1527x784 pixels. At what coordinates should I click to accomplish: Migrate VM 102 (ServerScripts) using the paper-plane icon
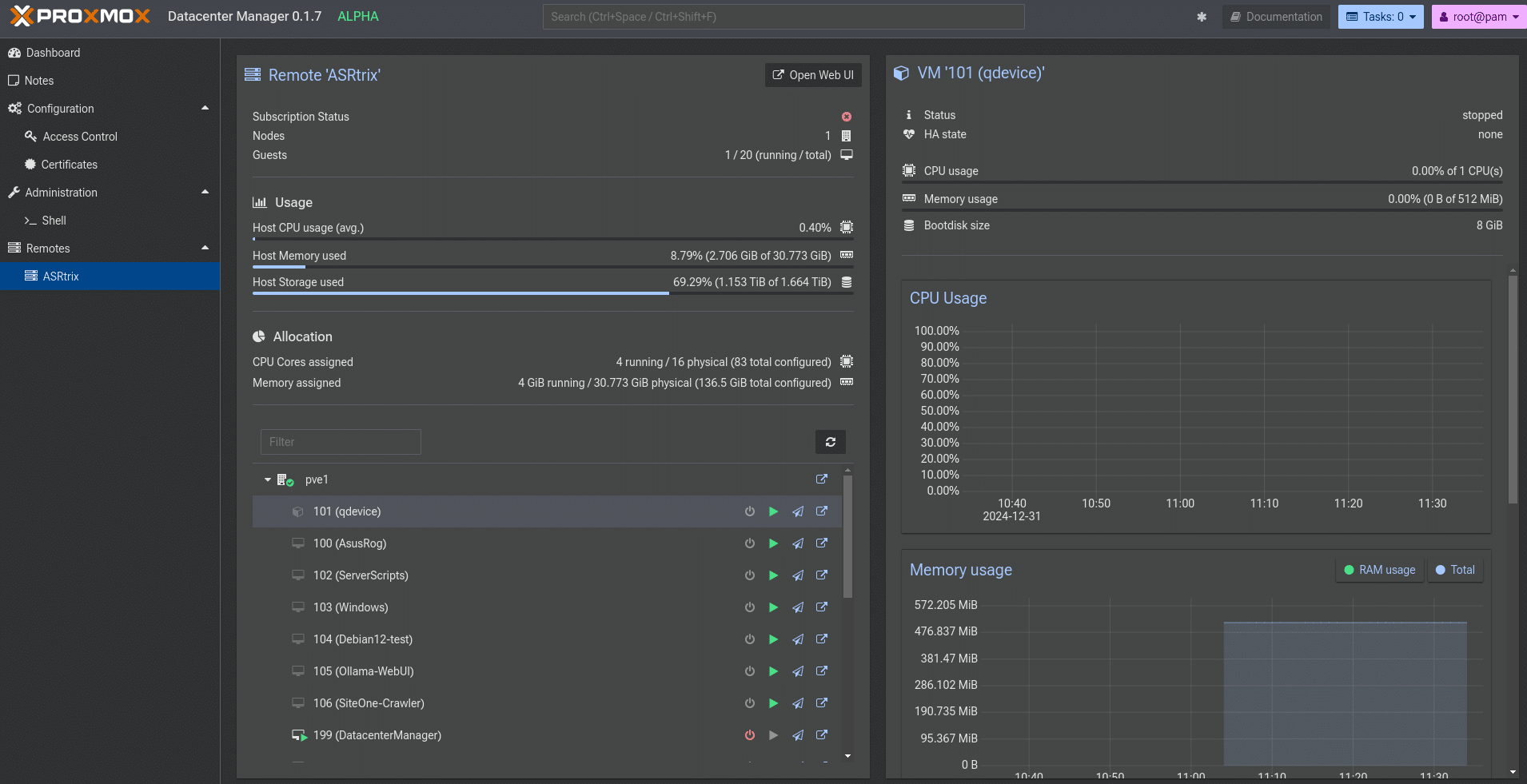pos(798,575)
